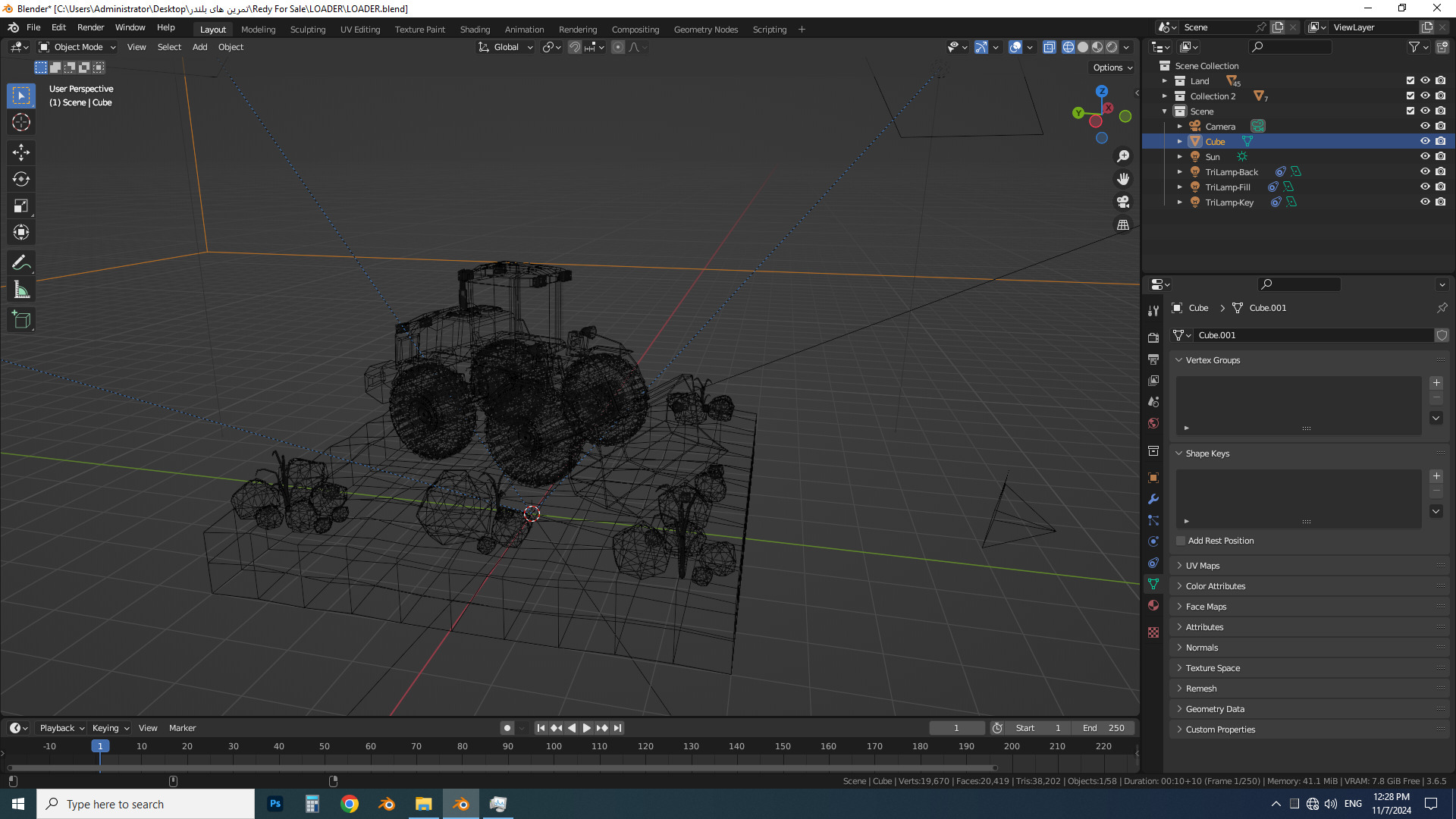The height and width of the screenshot is (819, 1456).
Task: Expand the UV Maps panel
Action: pyautogui.click(x=1309, y=566)
